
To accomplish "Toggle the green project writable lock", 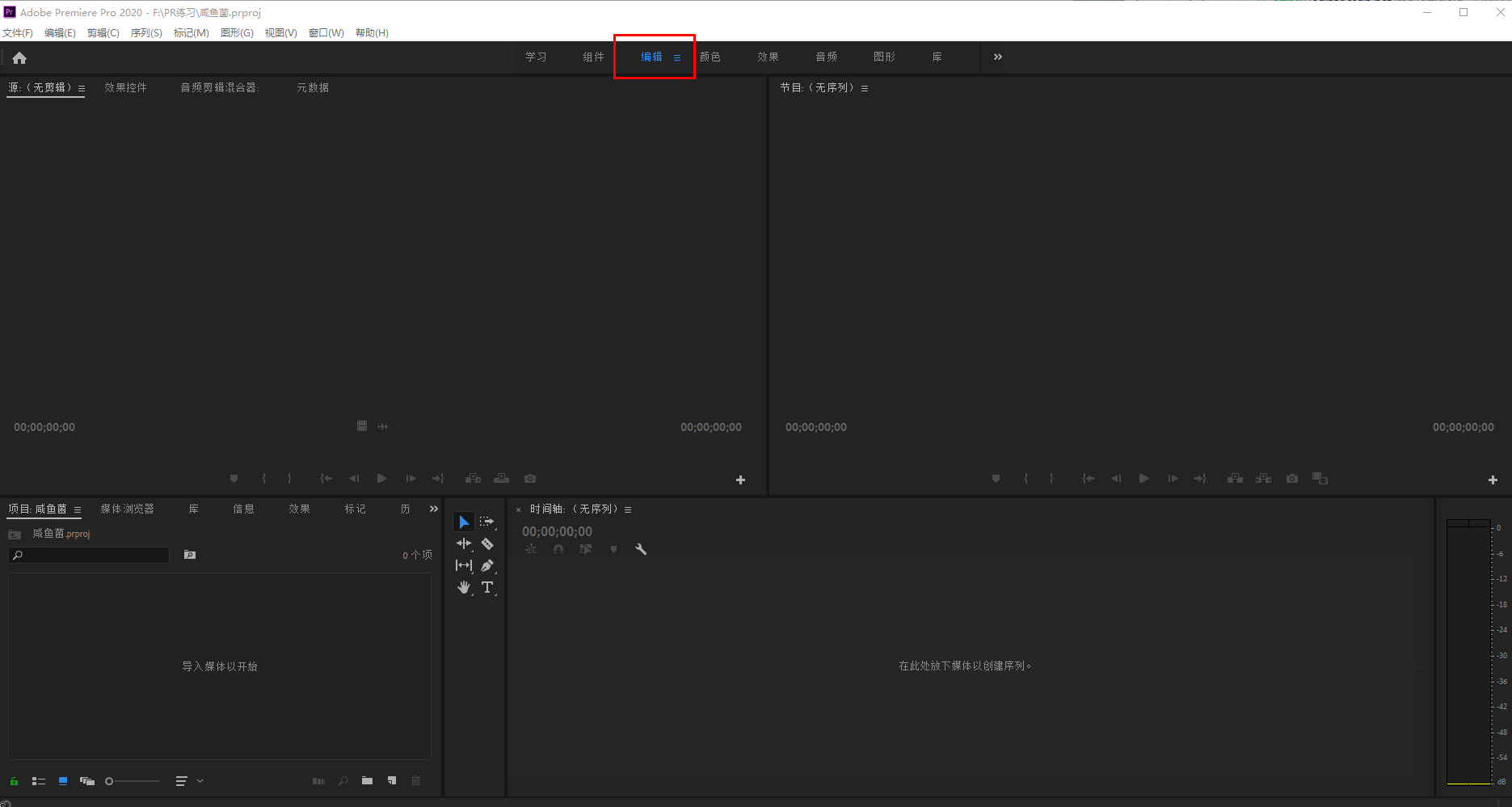I will tap(14, 781).
